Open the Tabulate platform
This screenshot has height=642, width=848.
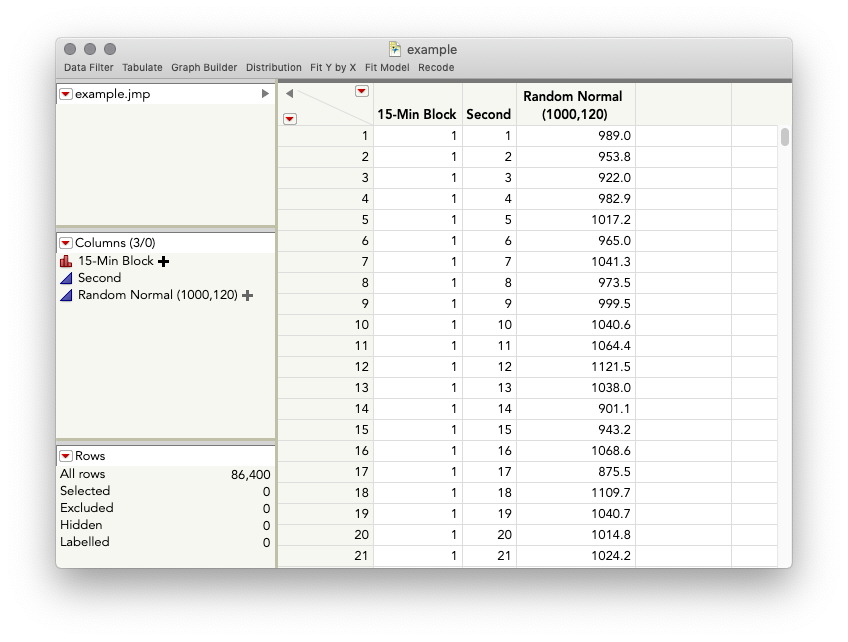click(x=142, y=68)
